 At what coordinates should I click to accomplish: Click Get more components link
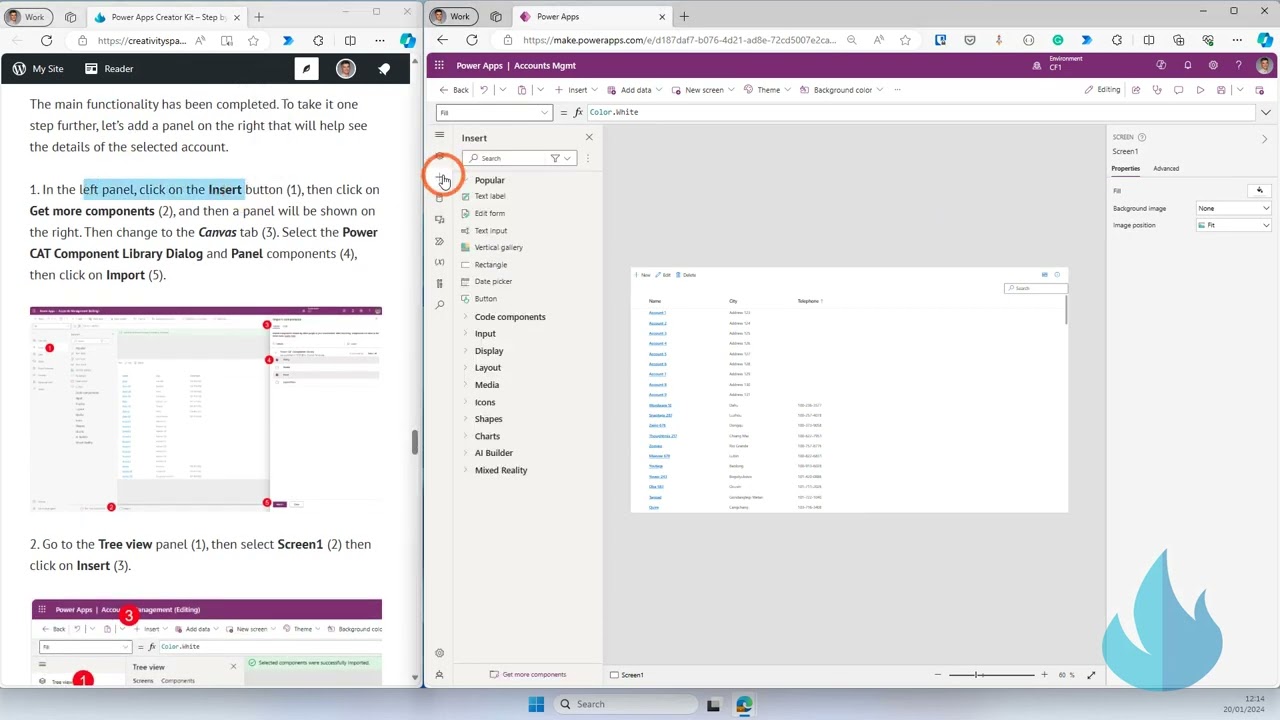[528, 675]
